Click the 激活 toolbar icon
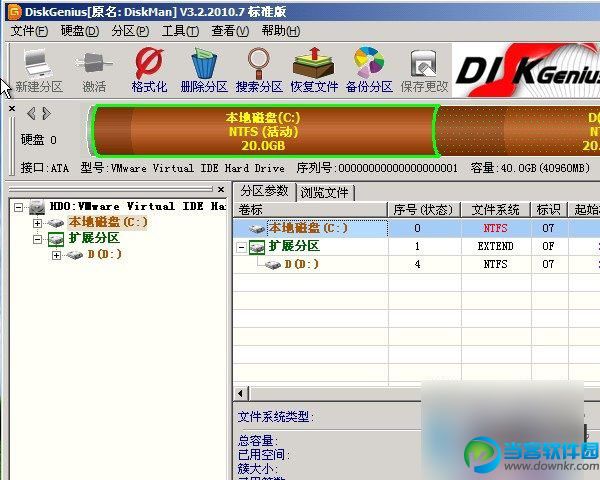600x480 pixels. tap(94, 64)
